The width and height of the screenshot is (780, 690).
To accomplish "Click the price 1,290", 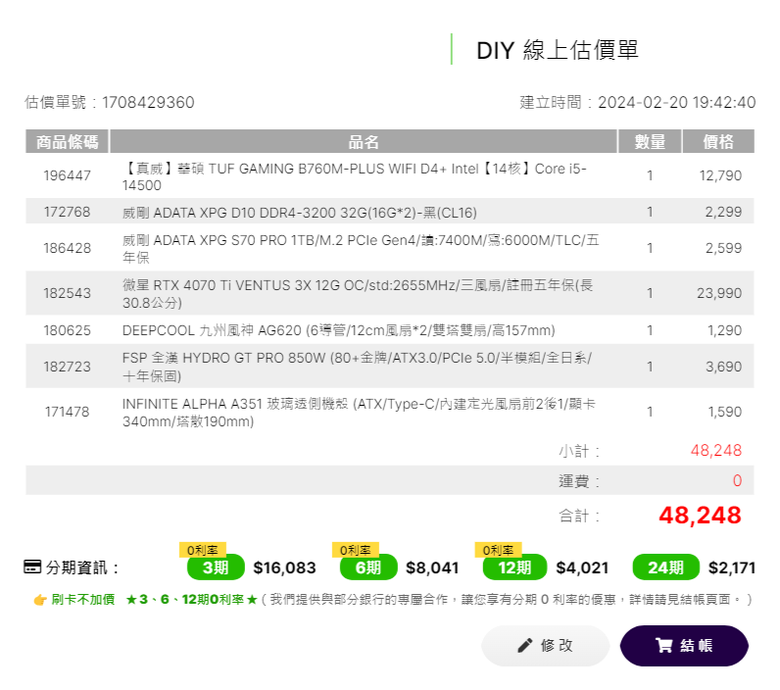I will point(725,330).
